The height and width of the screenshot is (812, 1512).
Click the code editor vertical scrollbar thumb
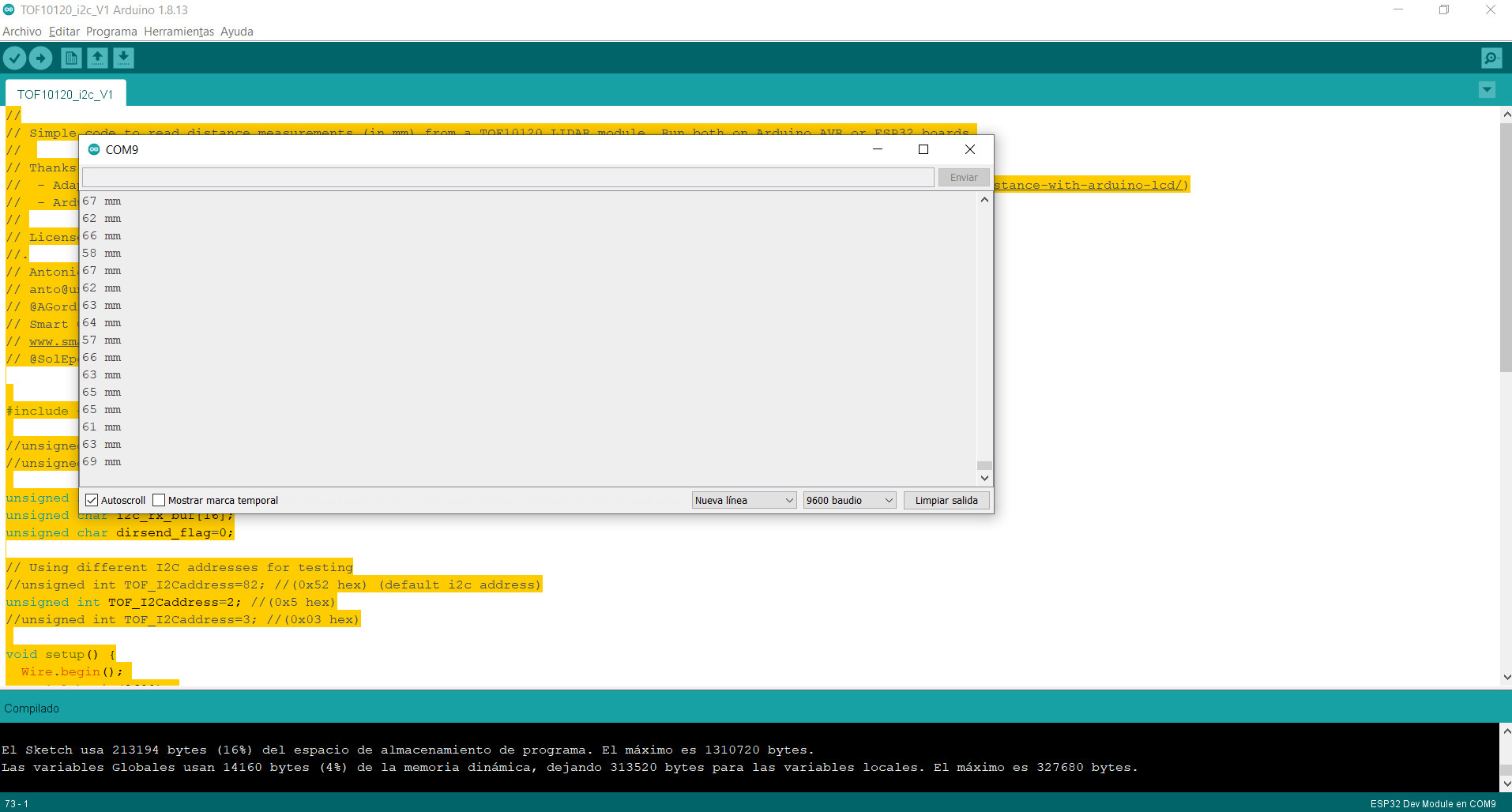pos(1505,246)
